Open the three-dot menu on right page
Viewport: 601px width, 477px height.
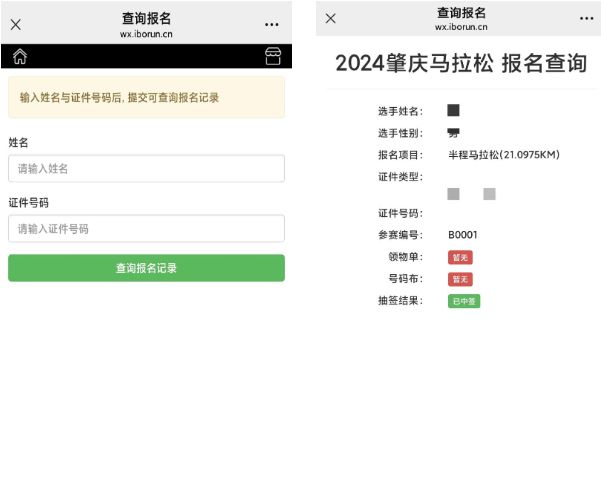pyautogui.click(x=586, y=18)
